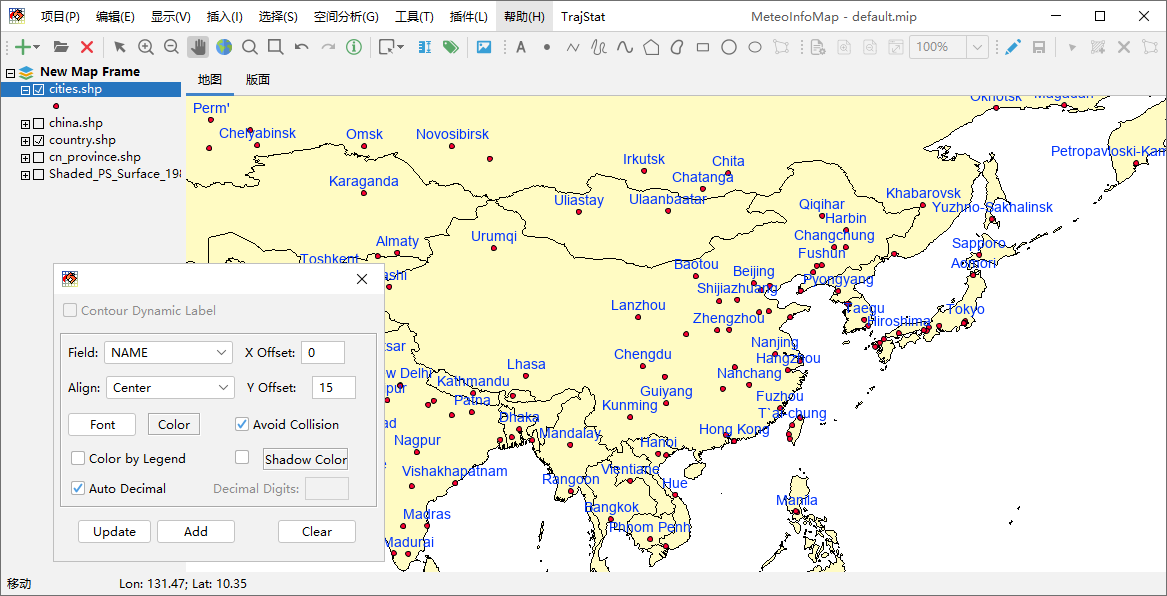1167x596 pixels.
Task: Choose the circle drawing tool
Action: (729, 47)
